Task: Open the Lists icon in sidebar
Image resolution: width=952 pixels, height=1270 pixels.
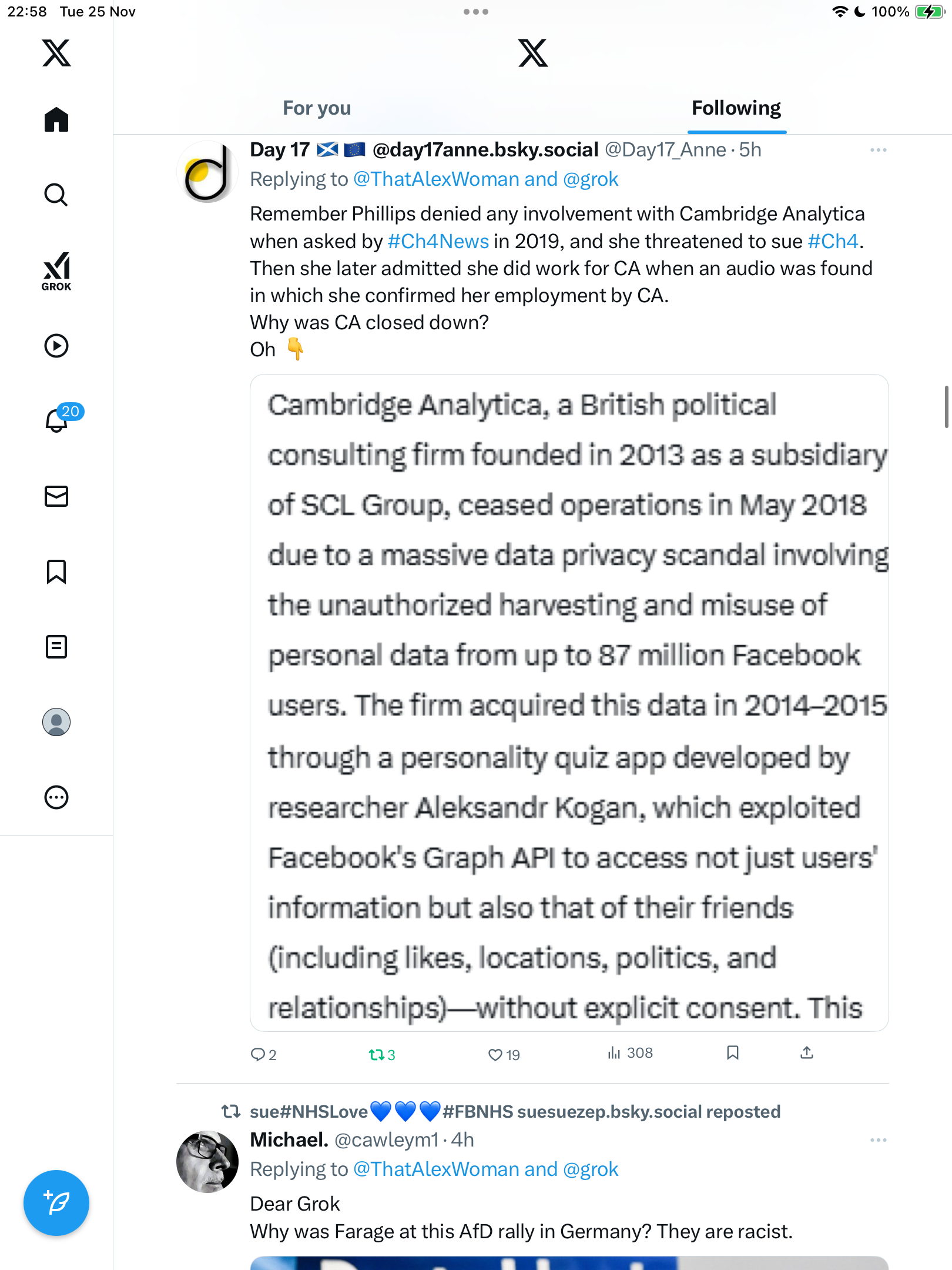Action: pyautogui.click(x=56, y=647)
